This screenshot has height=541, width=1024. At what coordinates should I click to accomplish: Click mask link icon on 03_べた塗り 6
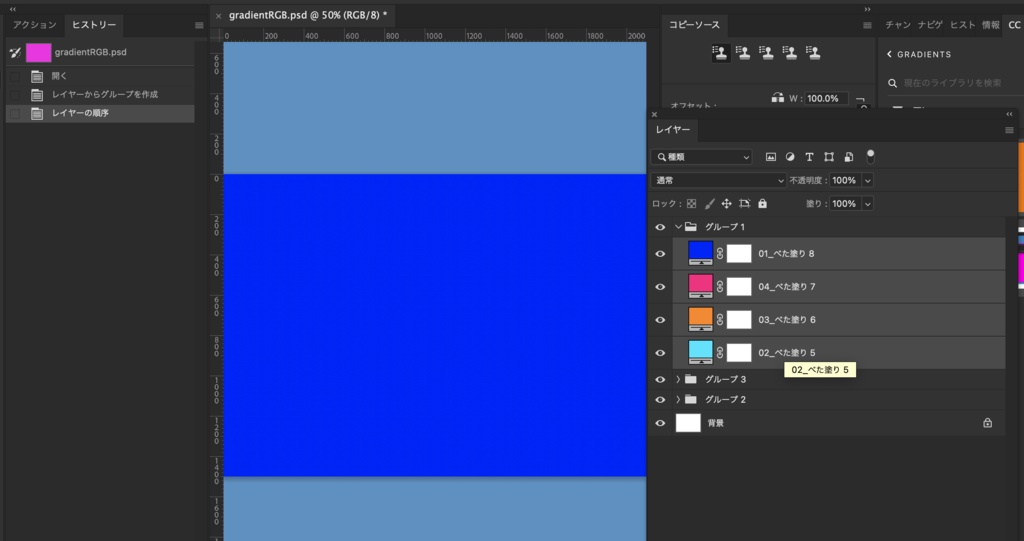(720, 320)
